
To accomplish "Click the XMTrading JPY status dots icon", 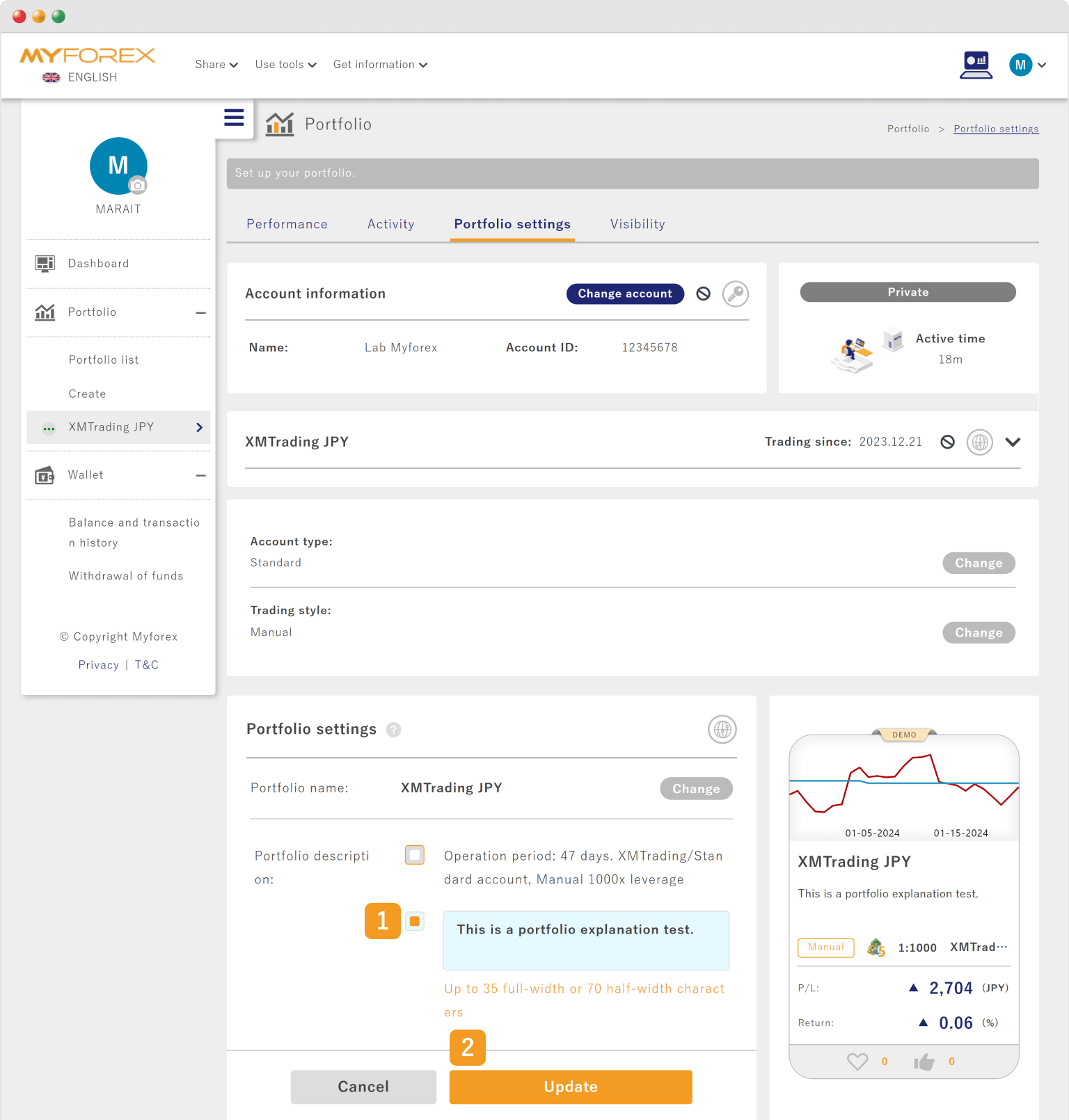I will (x=49, y=429).
